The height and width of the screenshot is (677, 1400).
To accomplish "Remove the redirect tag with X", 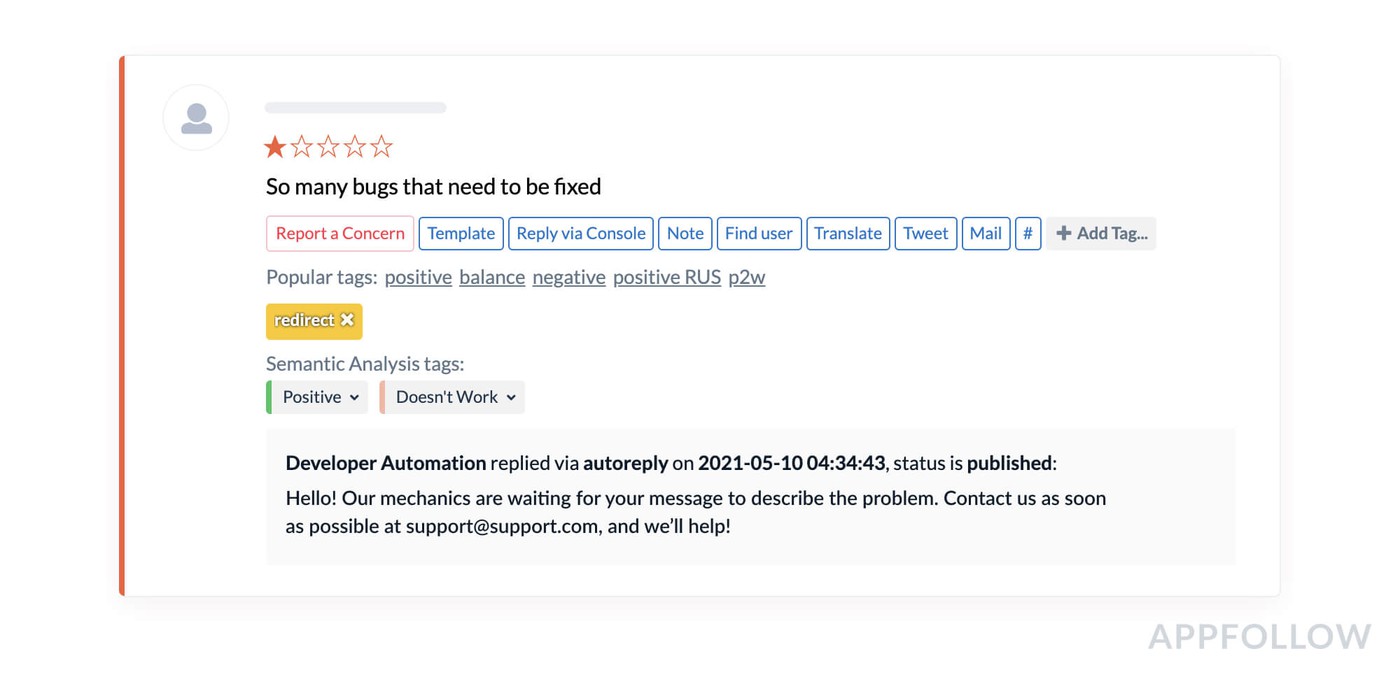I will (347, 320).
